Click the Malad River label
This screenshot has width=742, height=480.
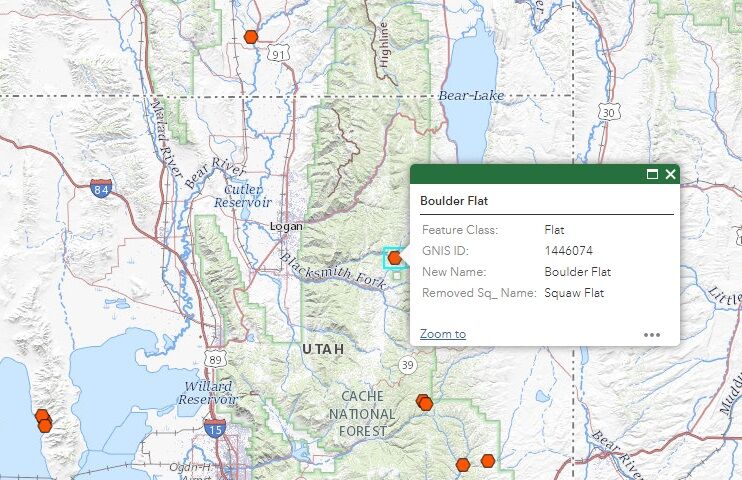166,138
